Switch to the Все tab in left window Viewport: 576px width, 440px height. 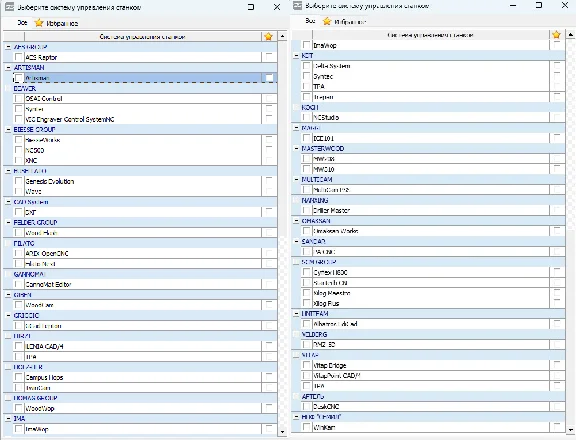tap(22, 23)
